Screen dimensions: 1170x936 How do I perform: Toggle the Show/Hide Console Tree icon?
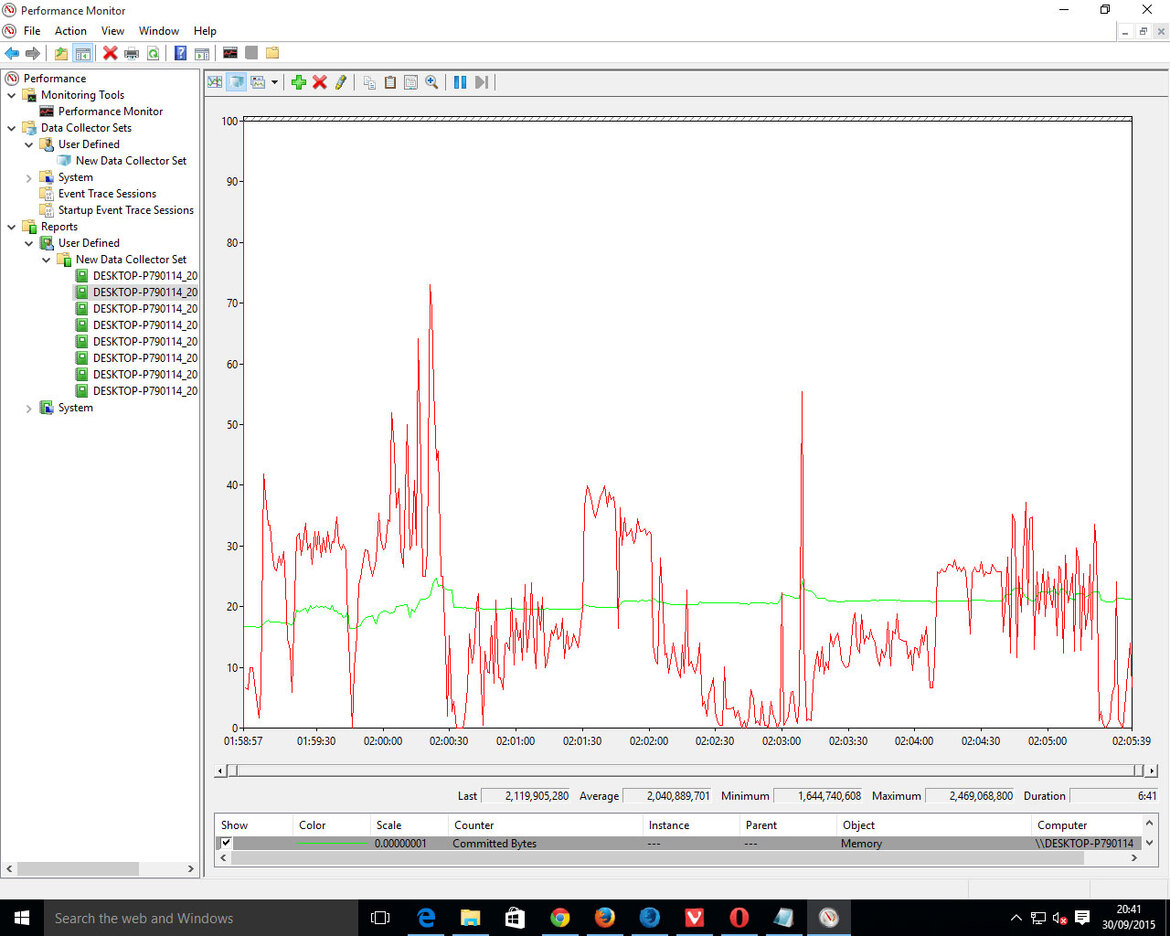point(83,53)
